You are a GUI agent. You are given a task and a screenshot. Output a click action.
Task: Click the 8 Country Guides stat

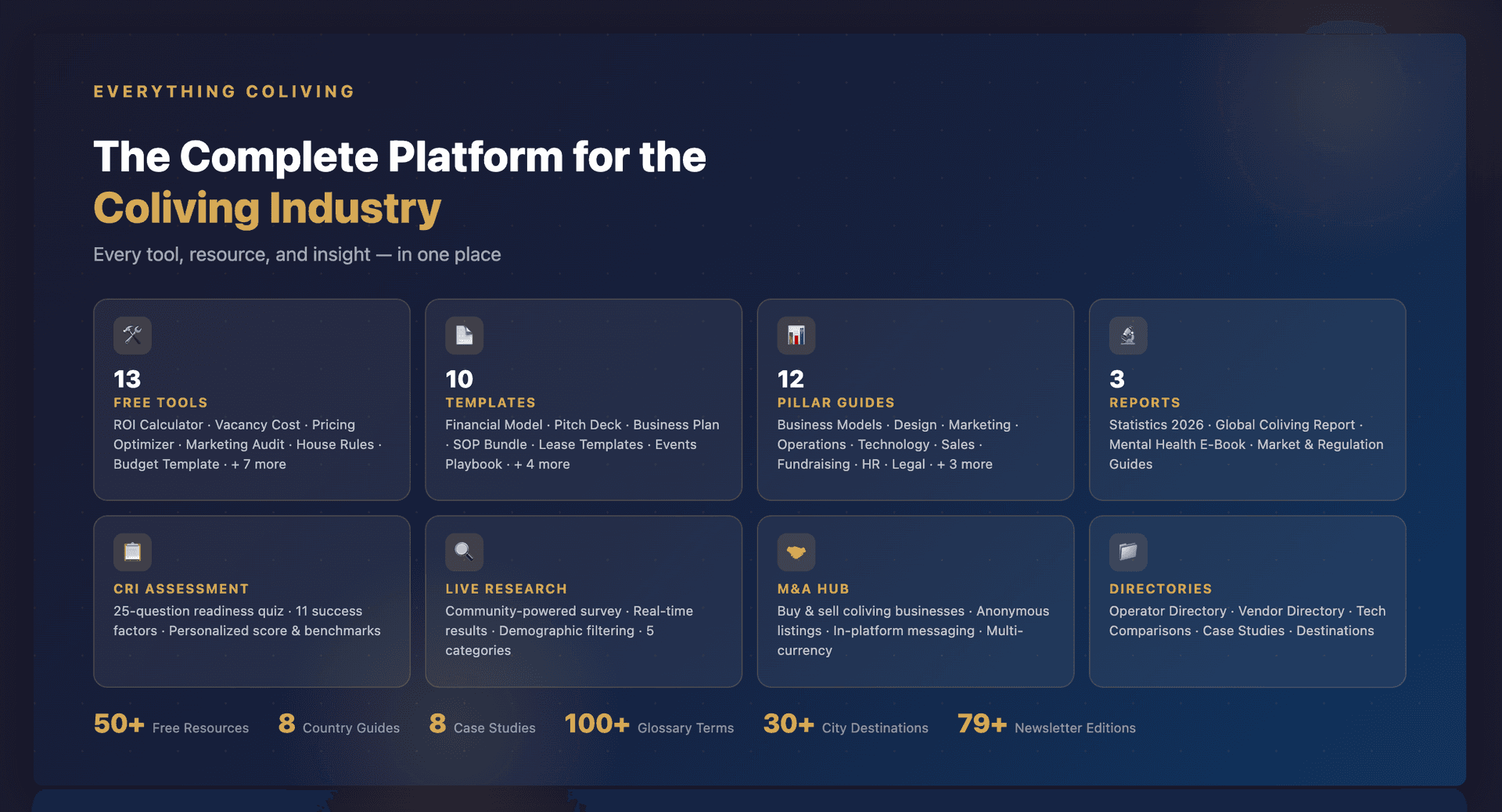tap(339, 726)
